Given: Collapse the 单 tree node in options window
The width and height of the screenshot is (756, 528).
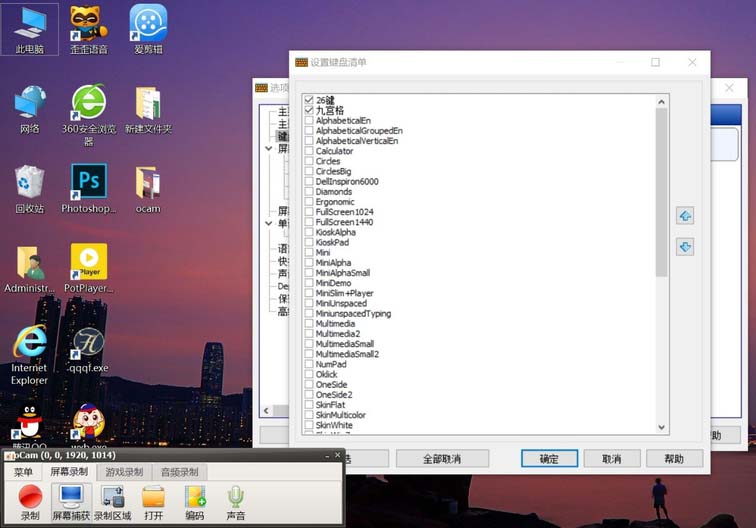Looking at the screenshot, I should click(269, 223).
